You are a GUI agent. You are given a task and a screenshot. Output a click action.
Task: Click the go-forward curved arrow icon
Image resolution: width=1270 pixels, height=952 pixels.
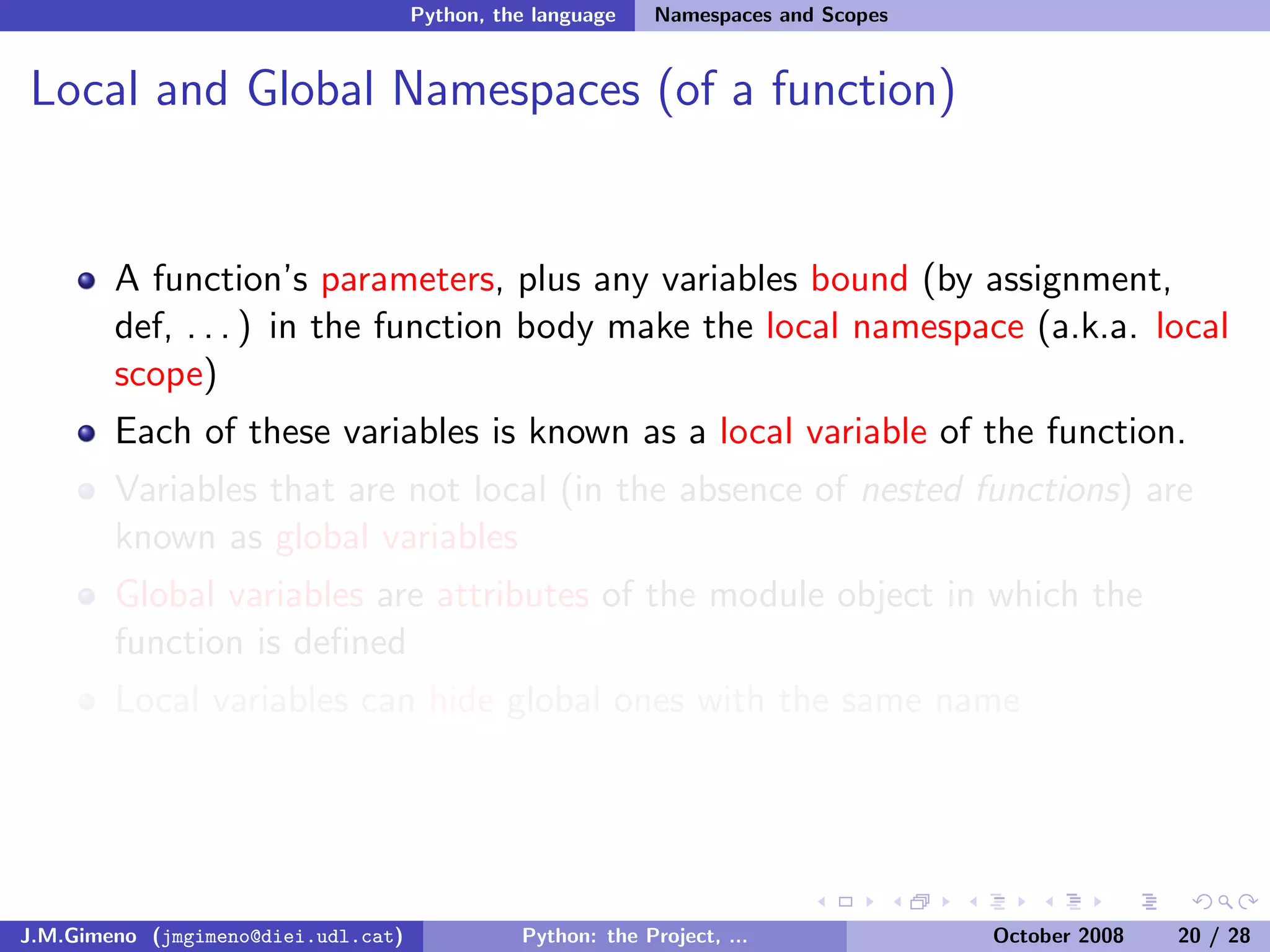coord(1248,902)
